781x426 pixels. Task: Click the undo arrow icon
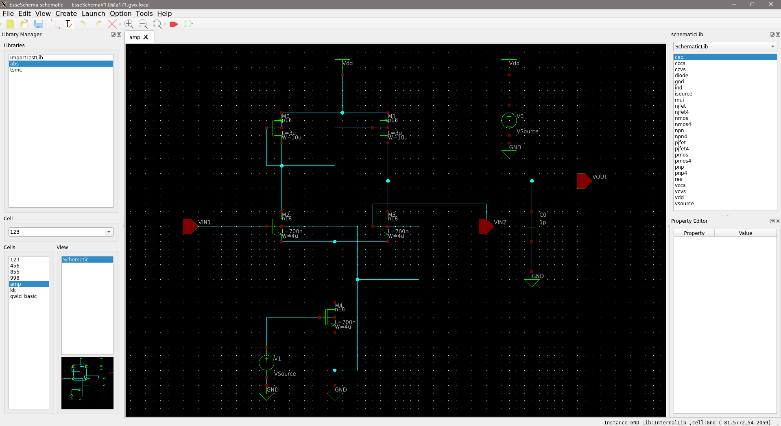84,23
